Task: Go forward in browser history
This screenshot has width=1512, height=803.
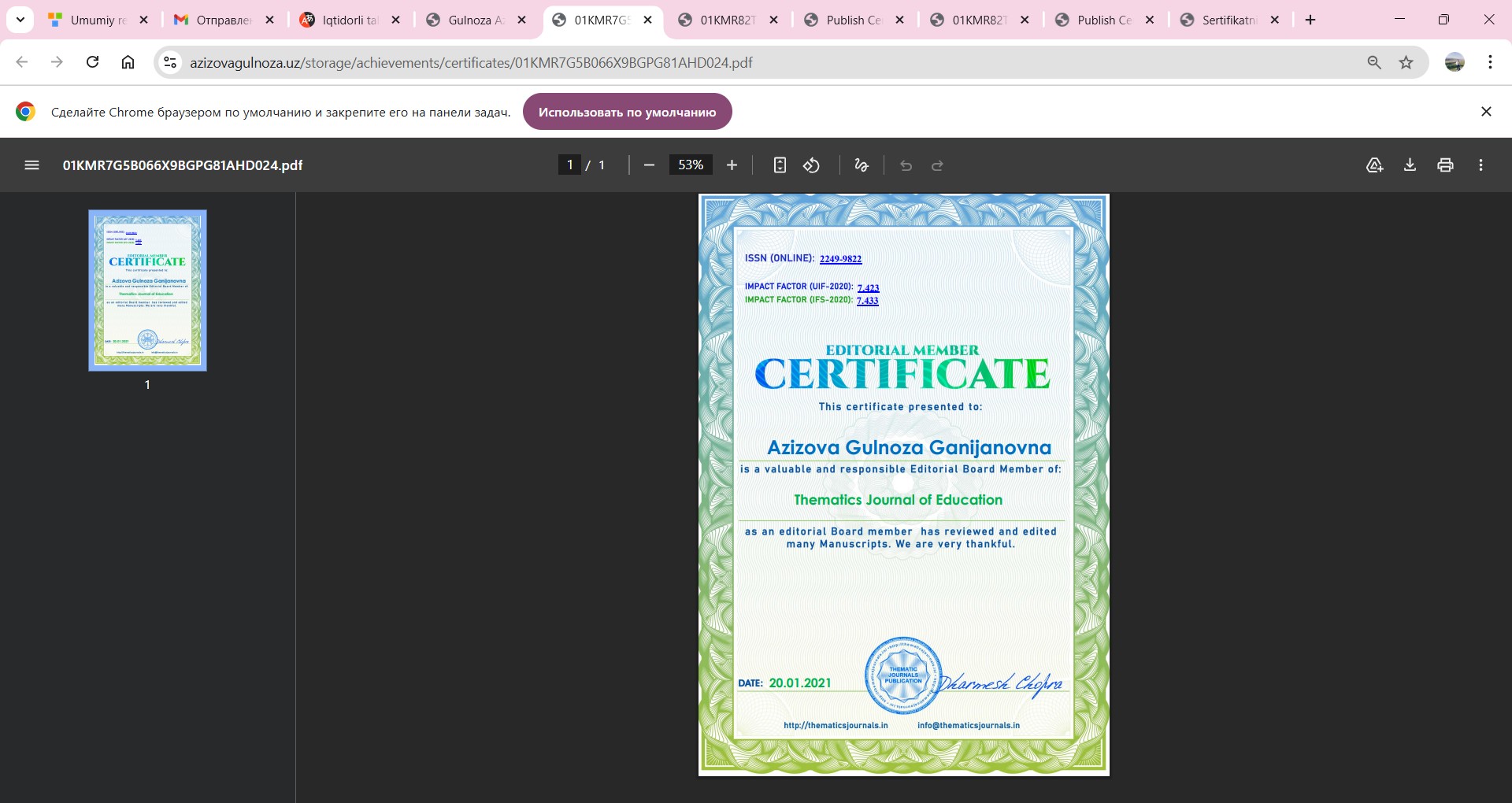Action: pos(57,62)
